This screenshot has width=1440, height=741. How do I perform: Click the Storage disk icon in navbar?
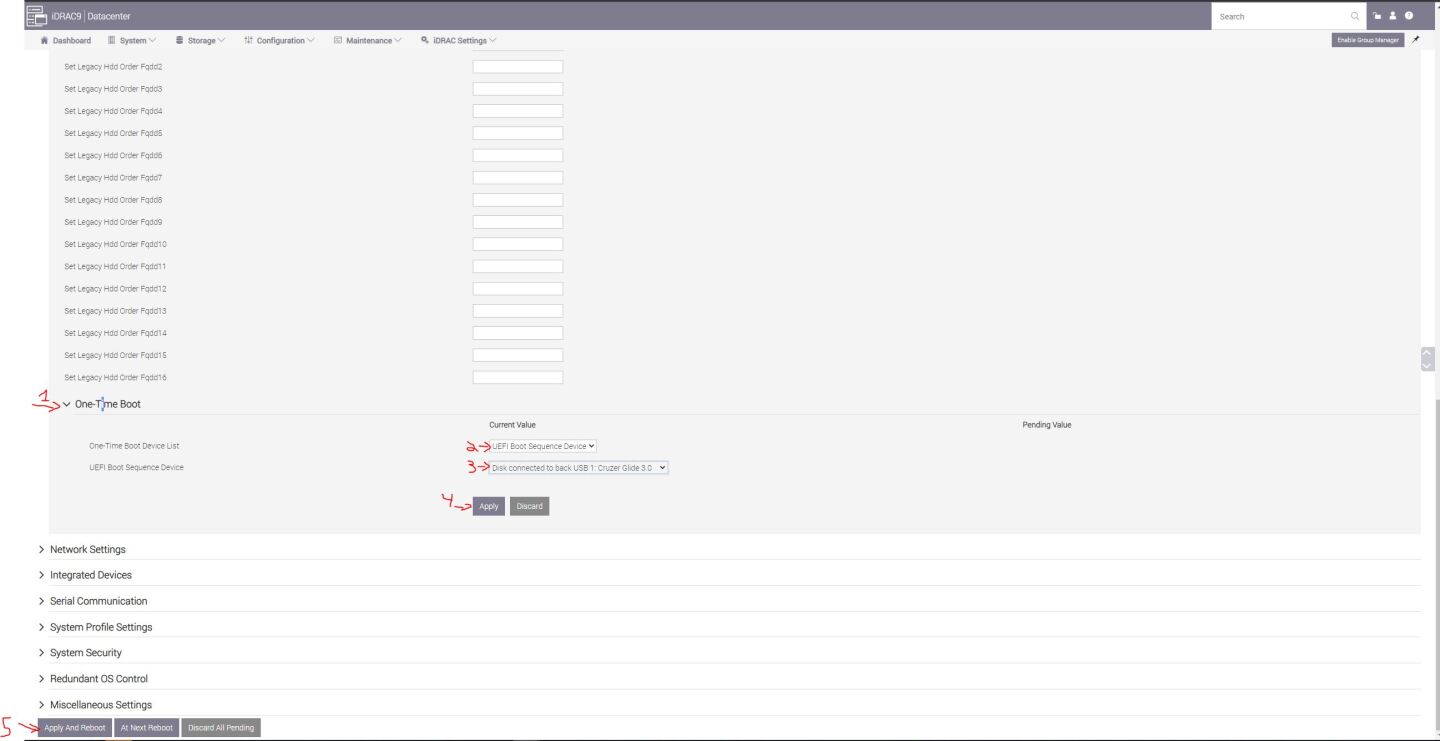pyautogui.click(x=180, y=41)
